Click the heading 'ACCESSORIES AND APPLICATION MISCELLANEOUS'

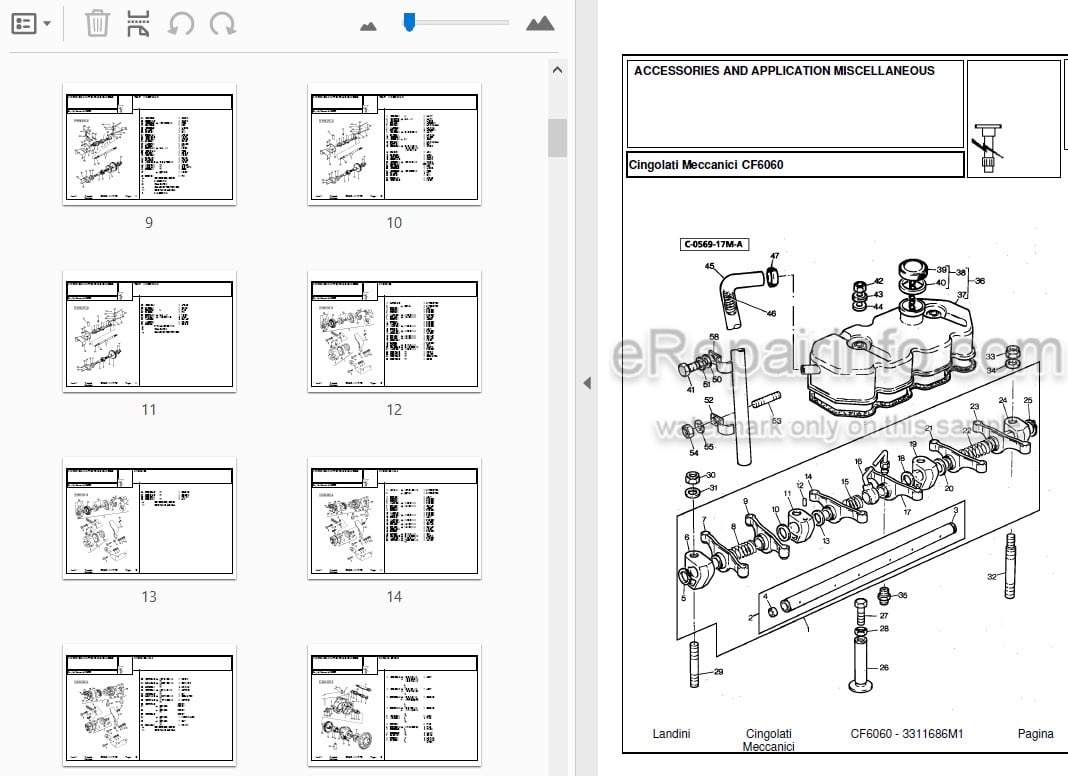point(784,71)
